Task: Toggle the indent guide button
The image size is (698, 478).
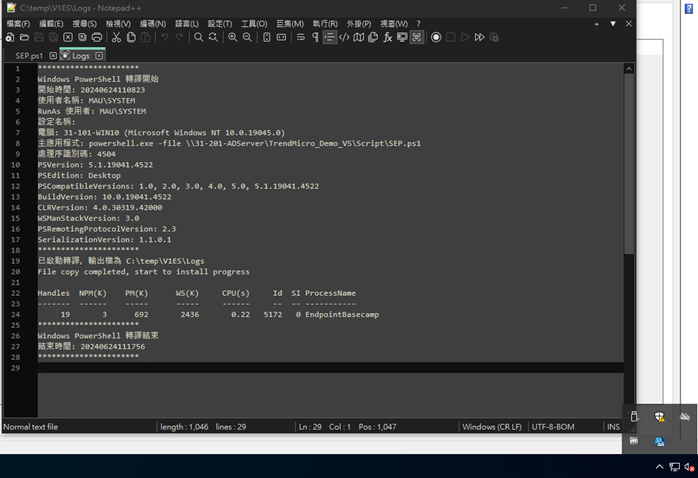Action: point(330,37)
